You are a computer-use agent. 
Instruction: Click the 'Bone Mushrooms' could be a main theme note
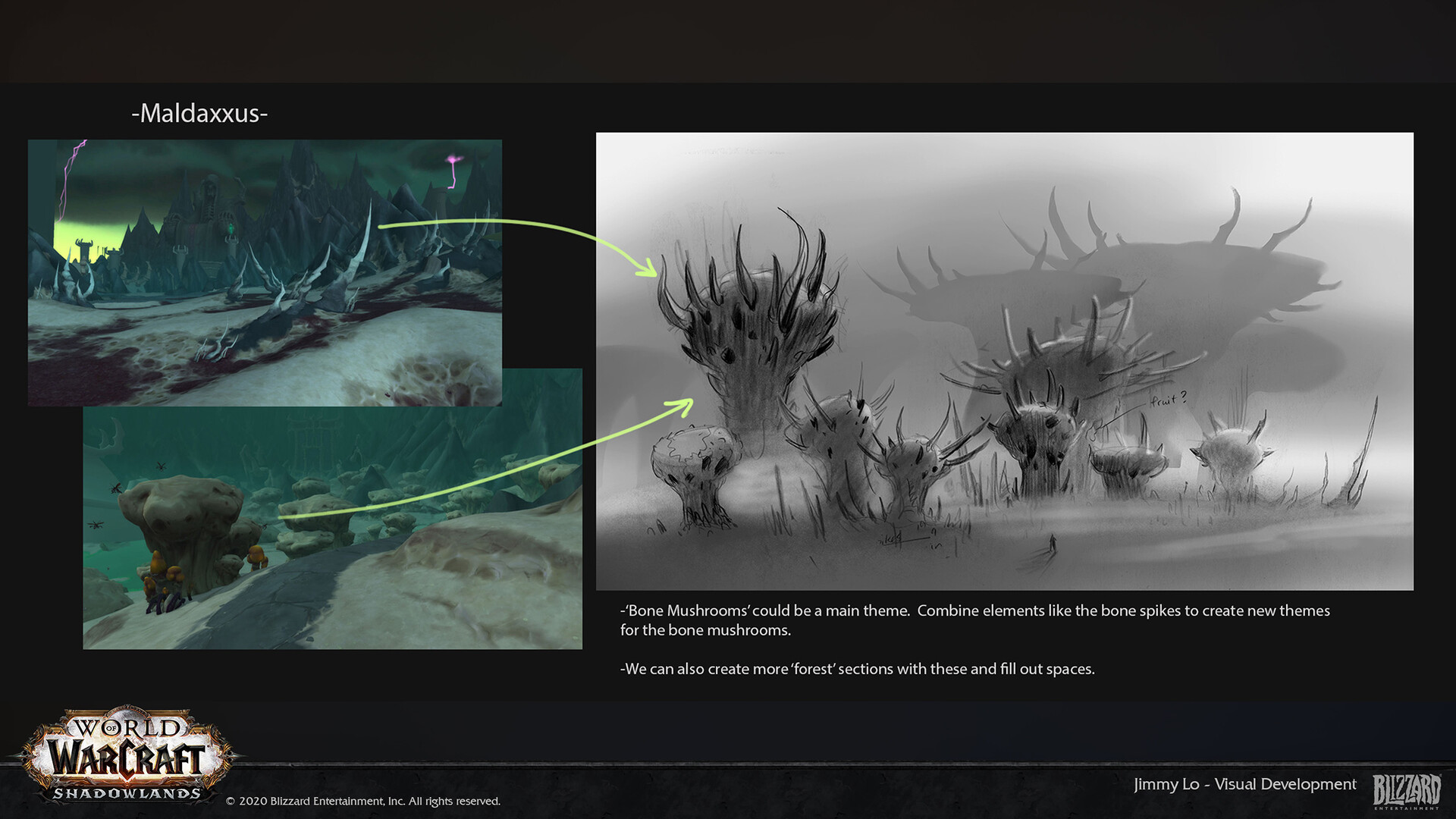tap(974, 620)
